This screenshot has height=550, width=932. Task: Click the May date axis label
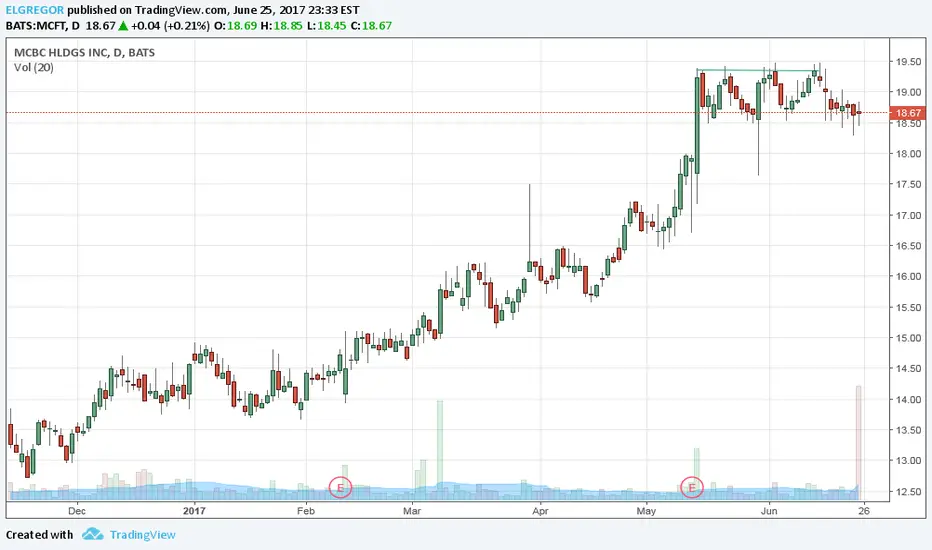[x=646, y=511]
